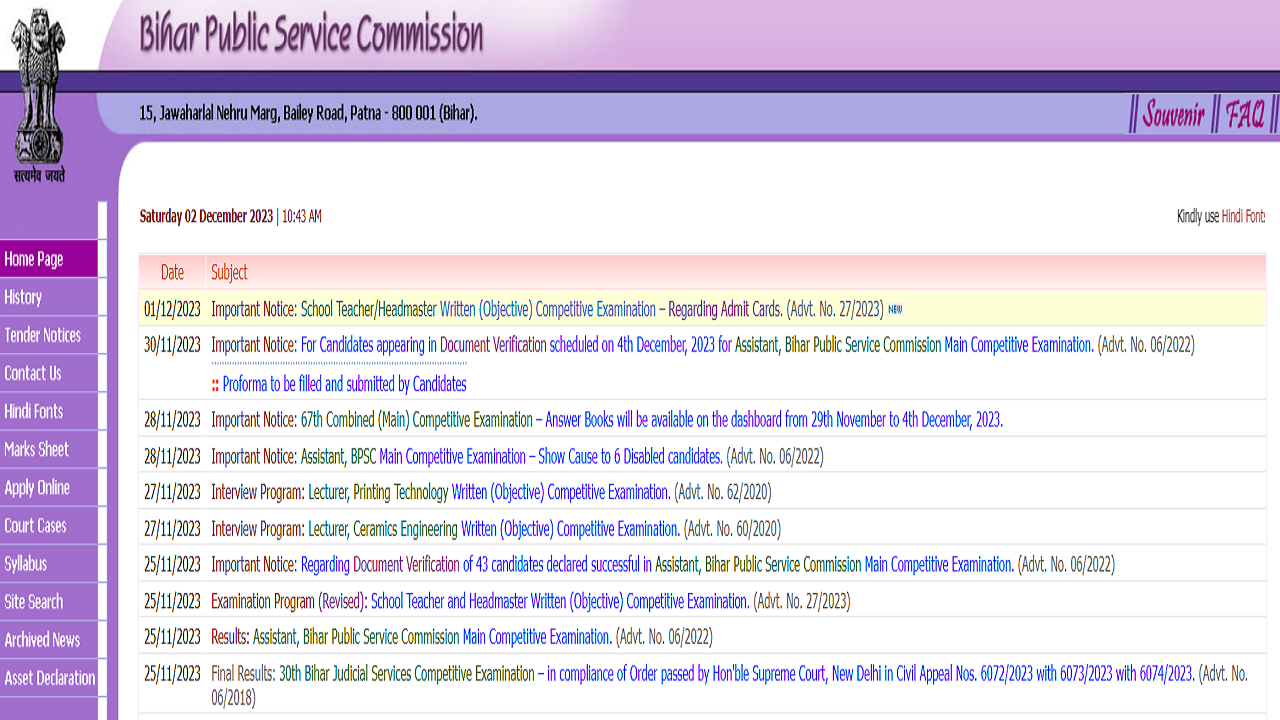View the Souvenir page
Screen dimensions: 1280x720
pyautogui.click(x=1174, y=114)
